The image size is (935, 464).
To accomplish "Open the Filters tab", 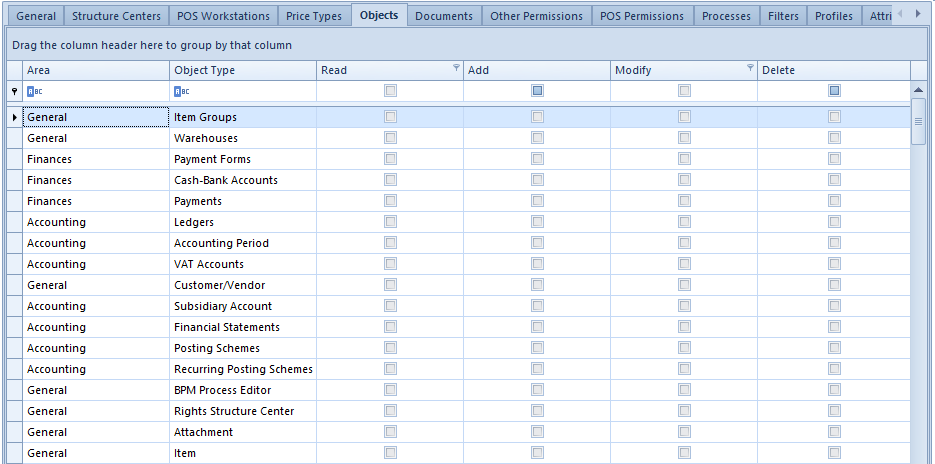I will (784, 16).
